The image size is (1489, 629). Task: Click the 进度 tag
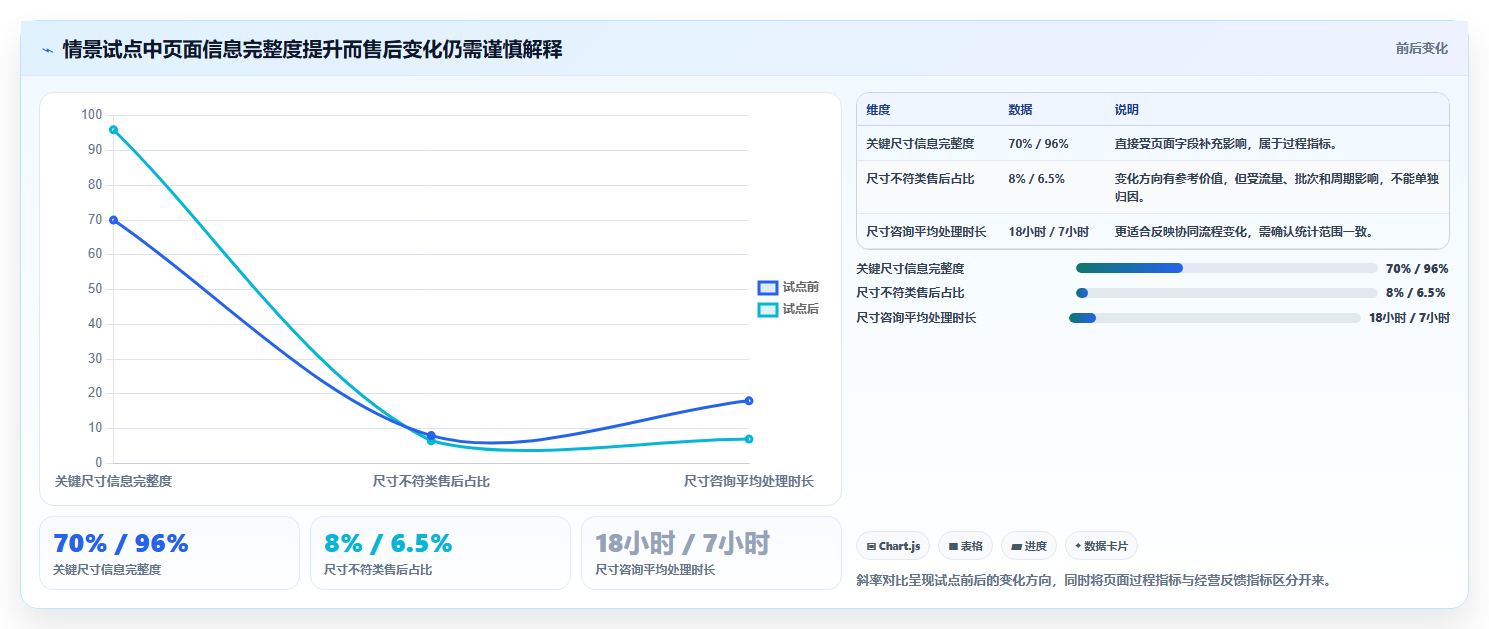point(1029,546)
